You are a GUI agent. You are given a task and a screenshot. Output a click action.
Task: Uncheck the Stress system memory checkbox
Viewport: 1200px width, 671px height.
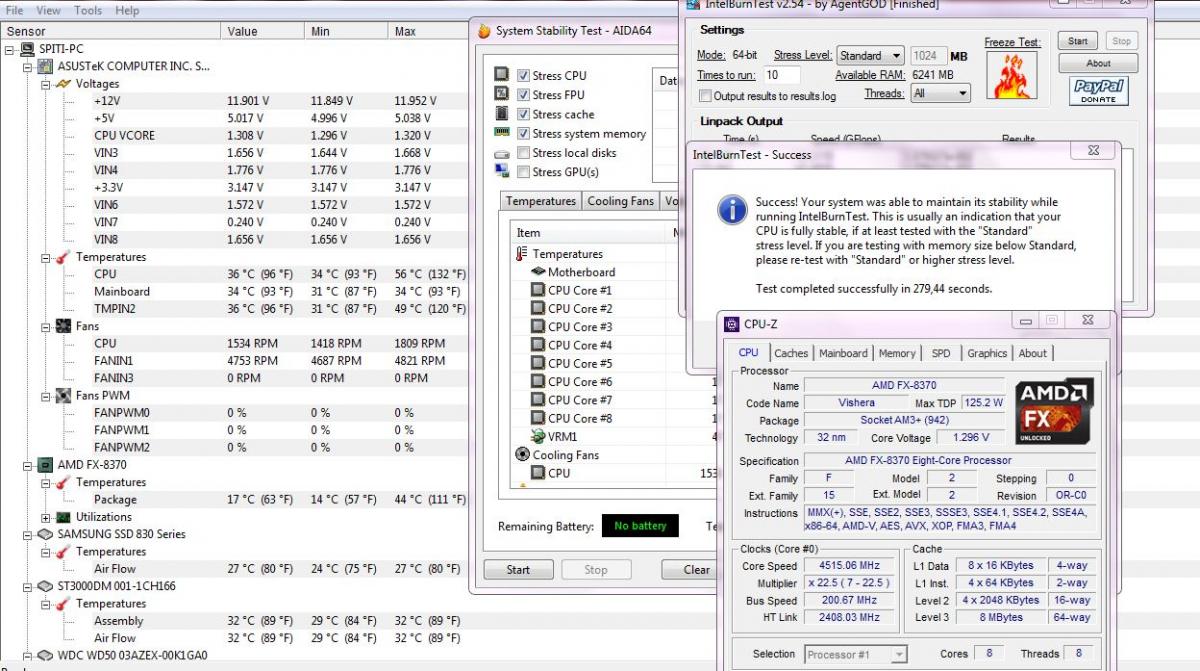pos(523,133)
